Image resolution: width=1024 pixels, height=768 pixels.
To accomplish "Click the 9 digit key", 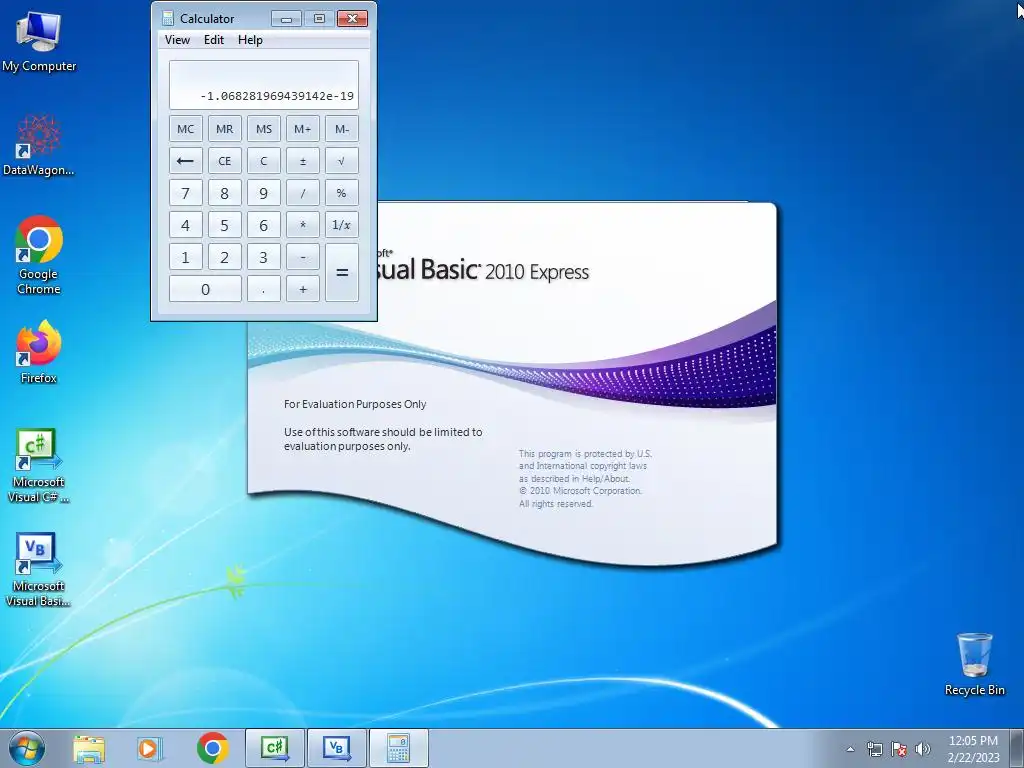I will pyautogui.click(x=264, y=193).
